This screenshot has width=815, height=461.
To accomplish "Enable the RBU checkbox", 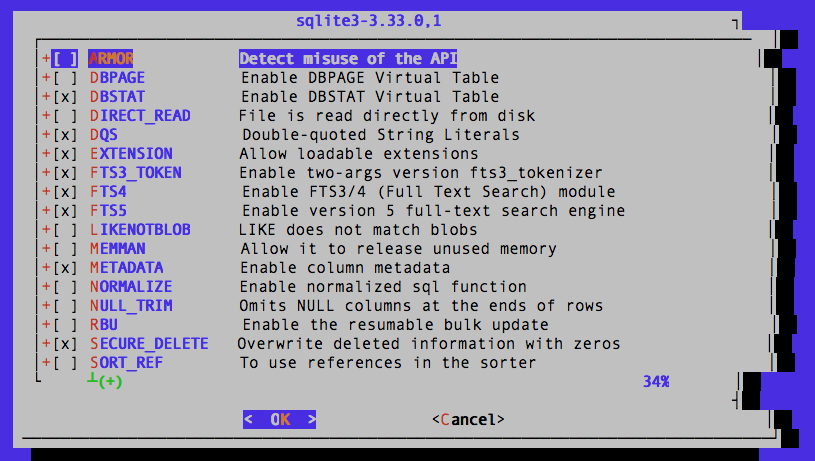I will coord(64,325).
